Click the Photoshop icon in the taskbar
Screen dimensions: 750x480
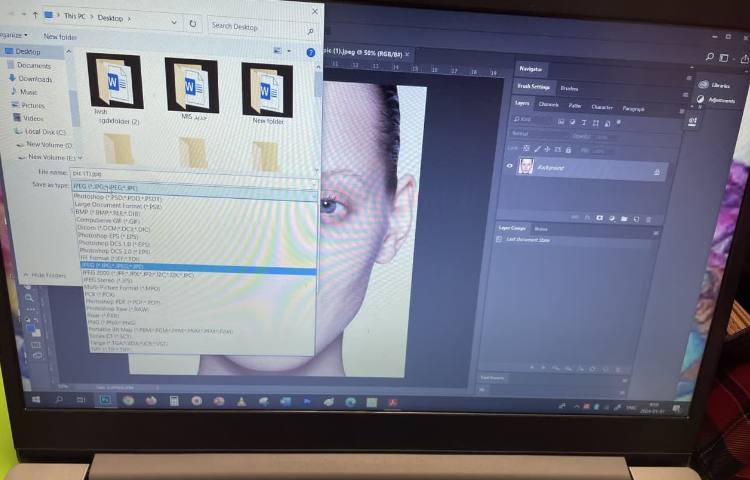(x=105, y=399)
